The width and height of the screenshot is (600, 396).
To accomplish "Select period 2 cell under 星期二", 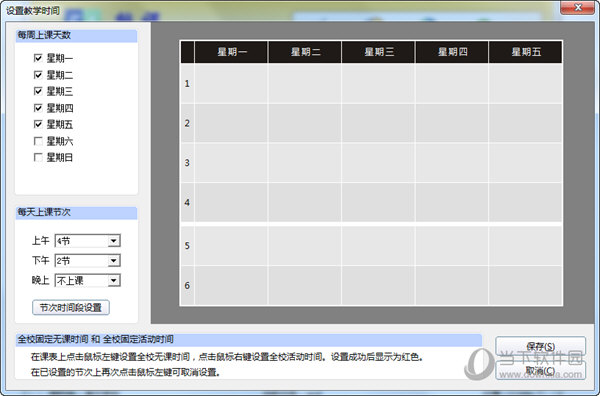I will pyautogui.click(x=305, y=123).
